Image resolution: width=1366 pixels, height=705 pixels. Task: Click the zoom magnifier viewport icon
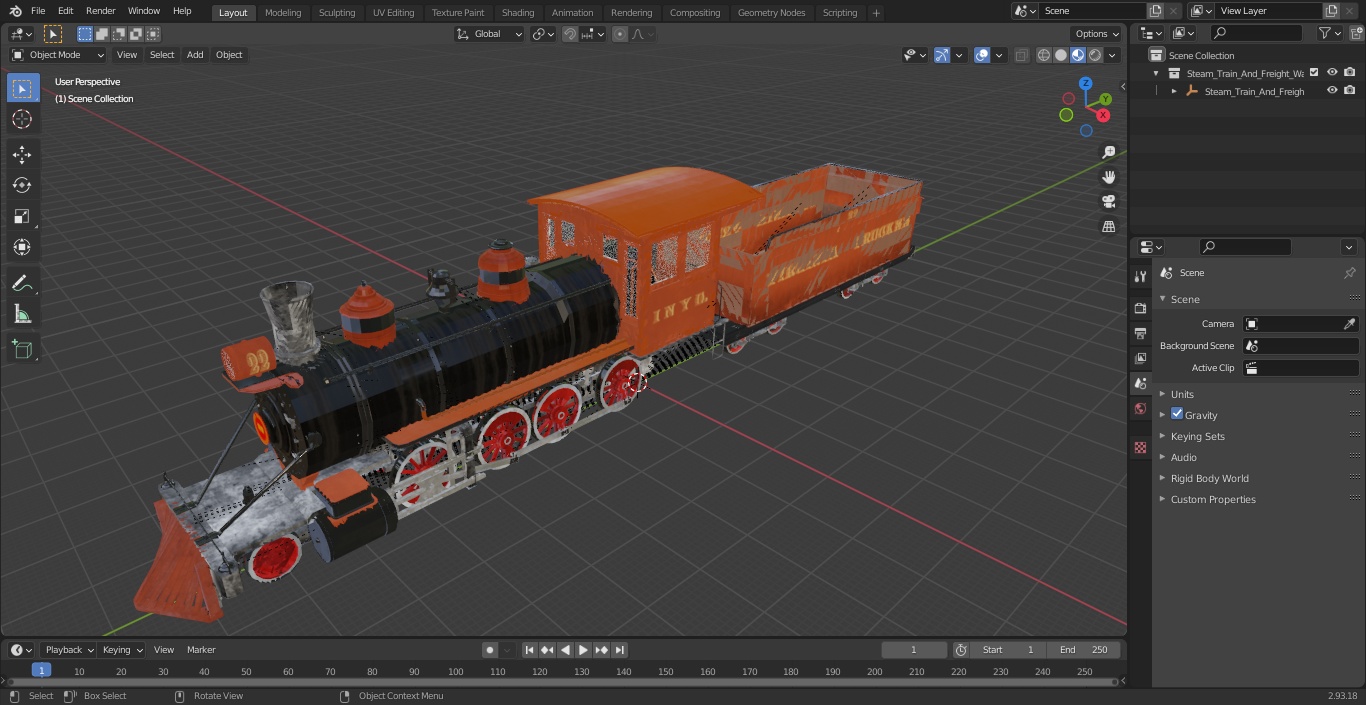click(1108, 152)
